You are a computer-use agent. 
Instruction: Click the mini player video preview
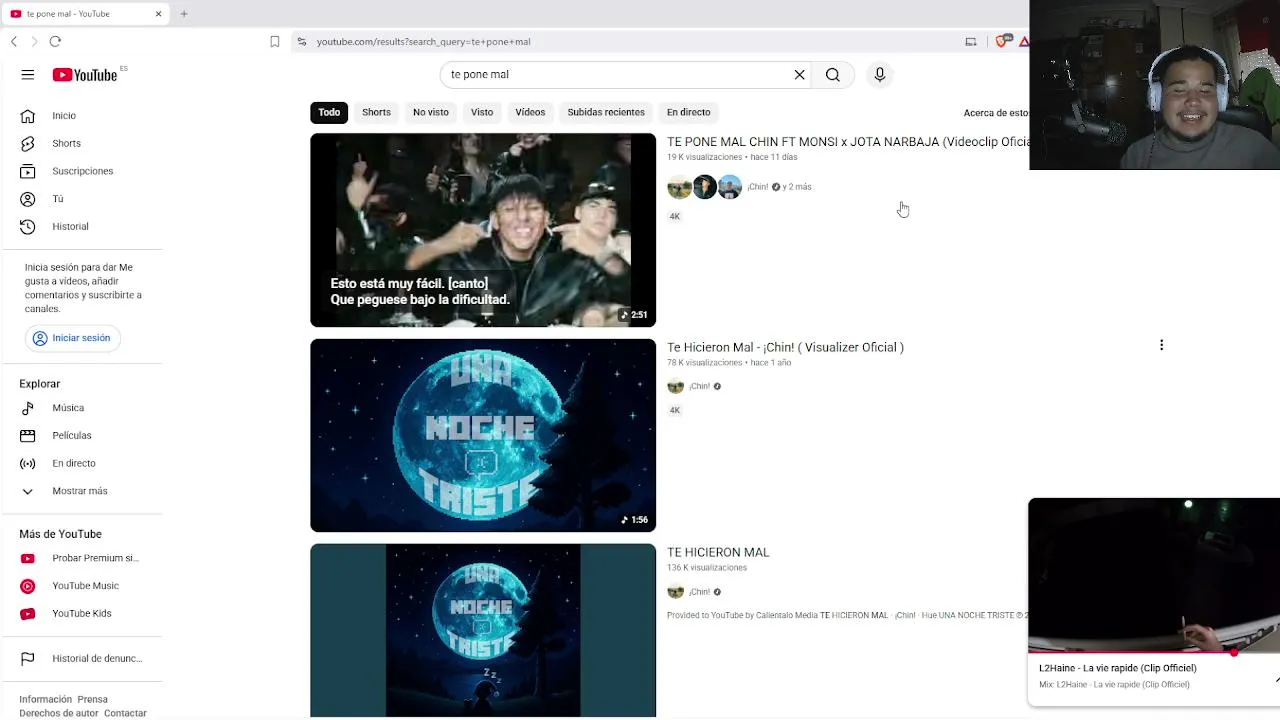pos(1154,575)
